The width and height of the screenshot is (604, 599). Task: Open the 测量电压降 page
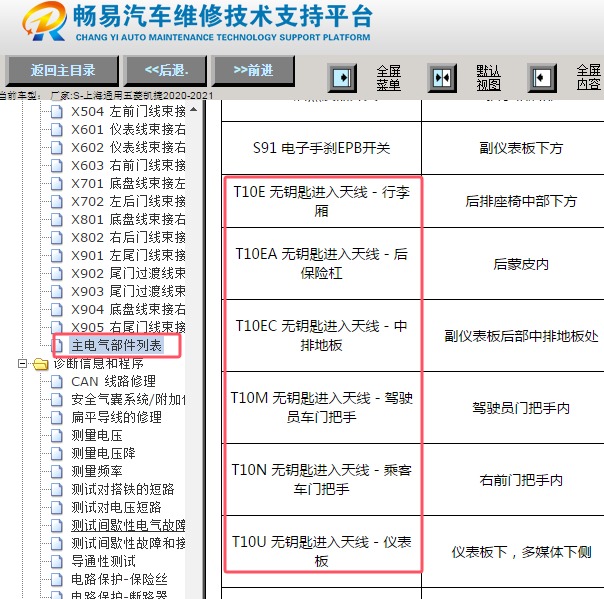(x=103, y=453)
